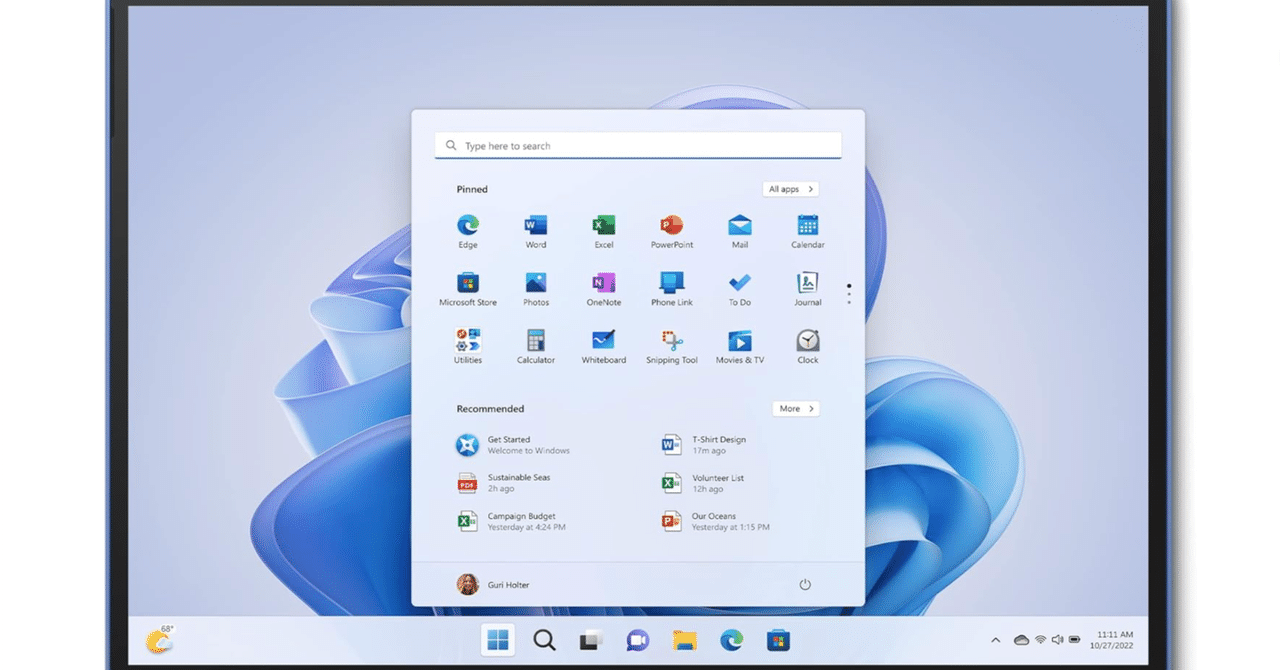The height and width of the screenshot is (670, 1280).
Task: Launch the Calculator app
Action: (x=536, y=347)
